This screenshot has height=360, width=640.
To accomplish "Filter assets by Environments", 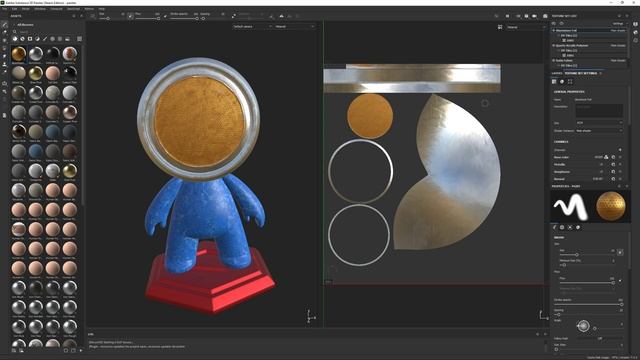I will [x=67, y=39].
